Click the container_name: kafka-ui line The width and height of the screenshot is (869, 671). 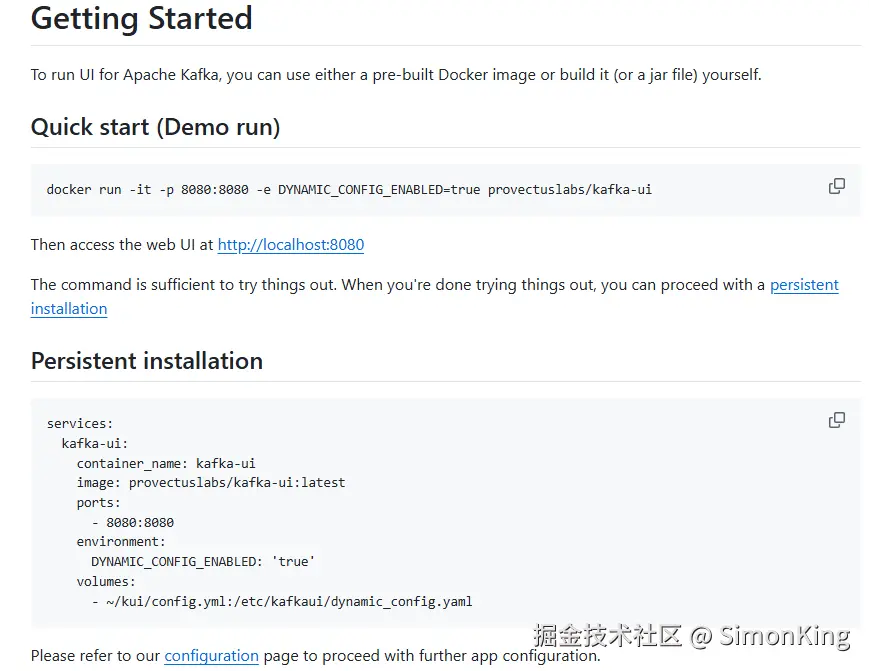[166, 463]
